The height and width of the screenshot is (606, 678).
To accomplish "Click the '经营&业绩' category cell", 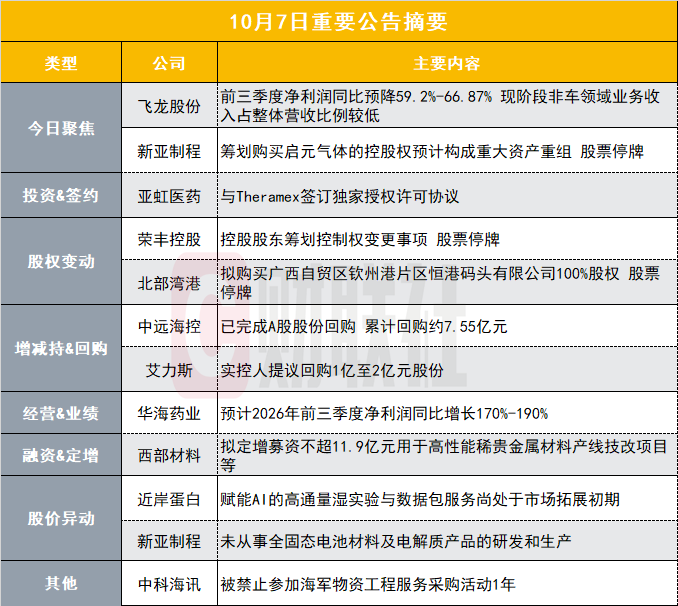I will [61, 414].
